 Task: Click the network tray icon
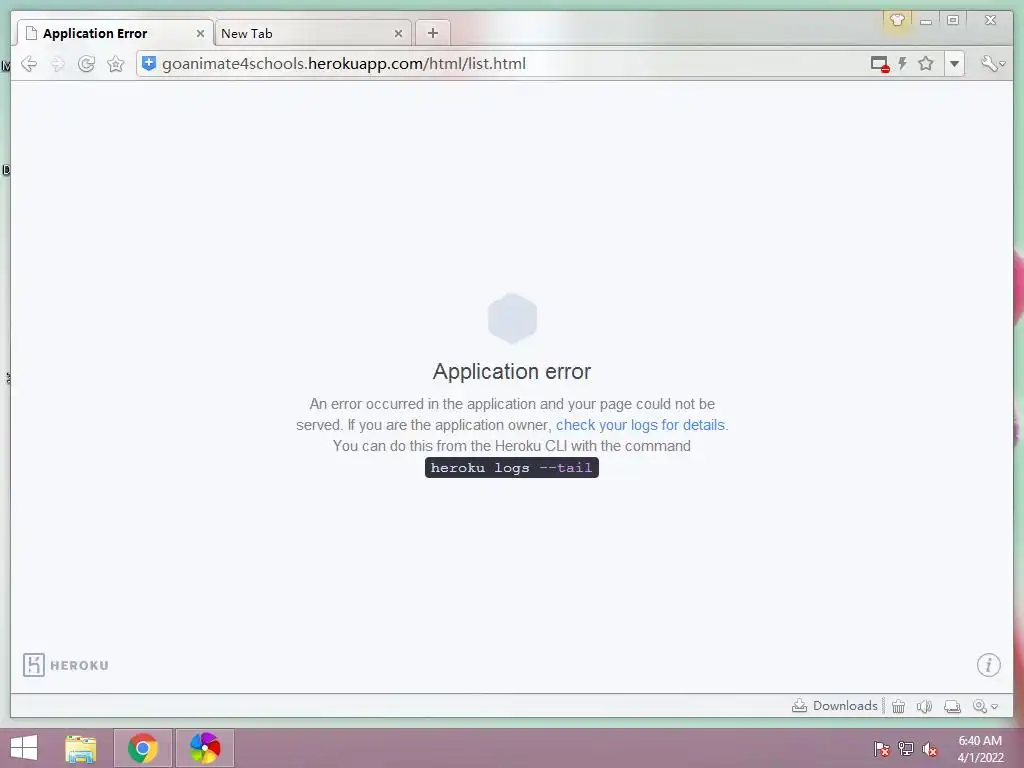coord(906,749)
